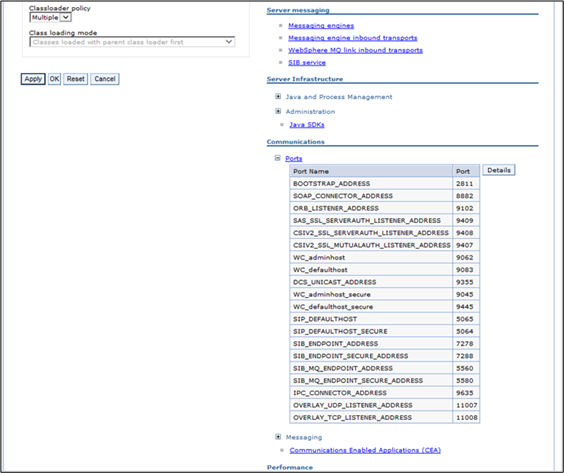Screen dimensions: 564x473
Task: Click the OK button
Action: (x=54, y=79)
